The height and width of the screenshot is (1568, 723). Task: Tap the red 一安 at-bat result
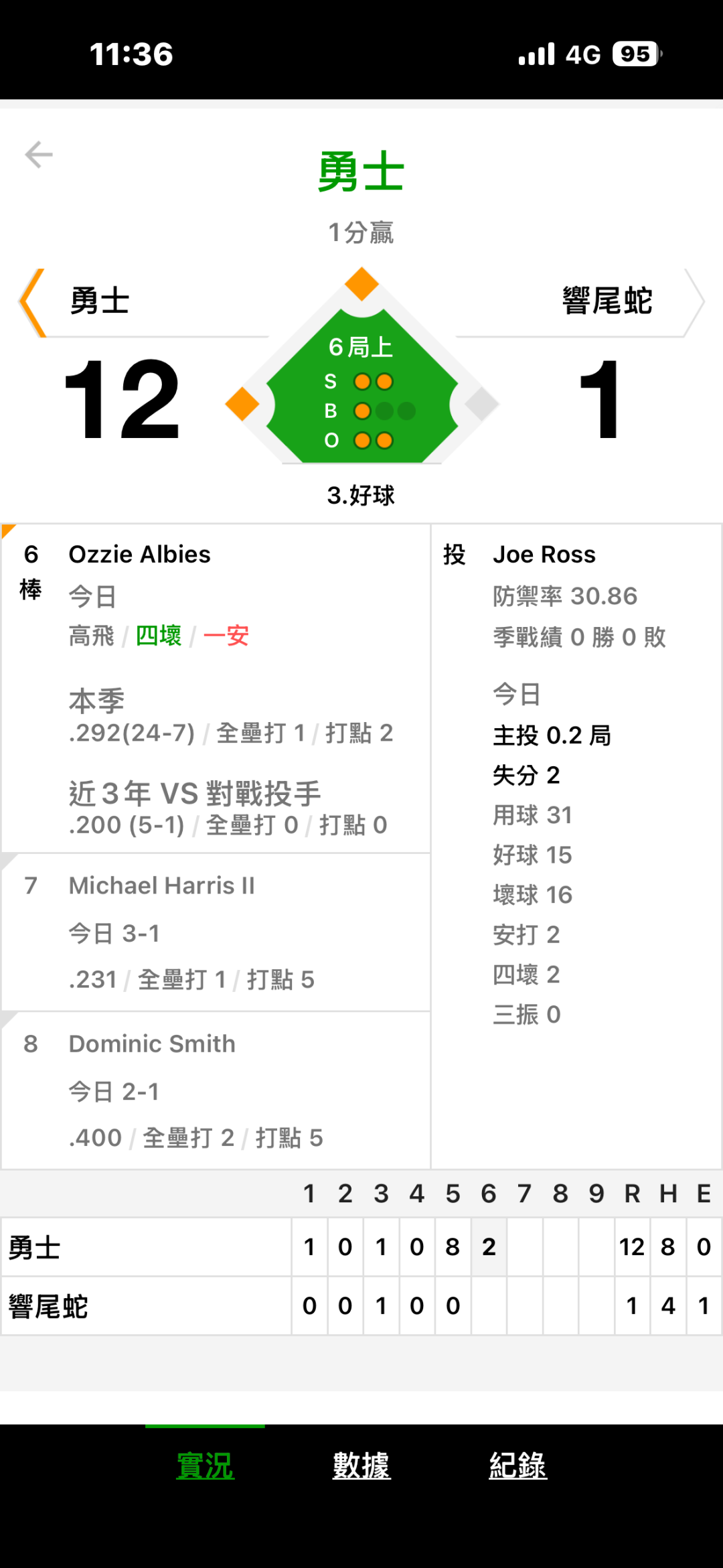click(226, 636)
